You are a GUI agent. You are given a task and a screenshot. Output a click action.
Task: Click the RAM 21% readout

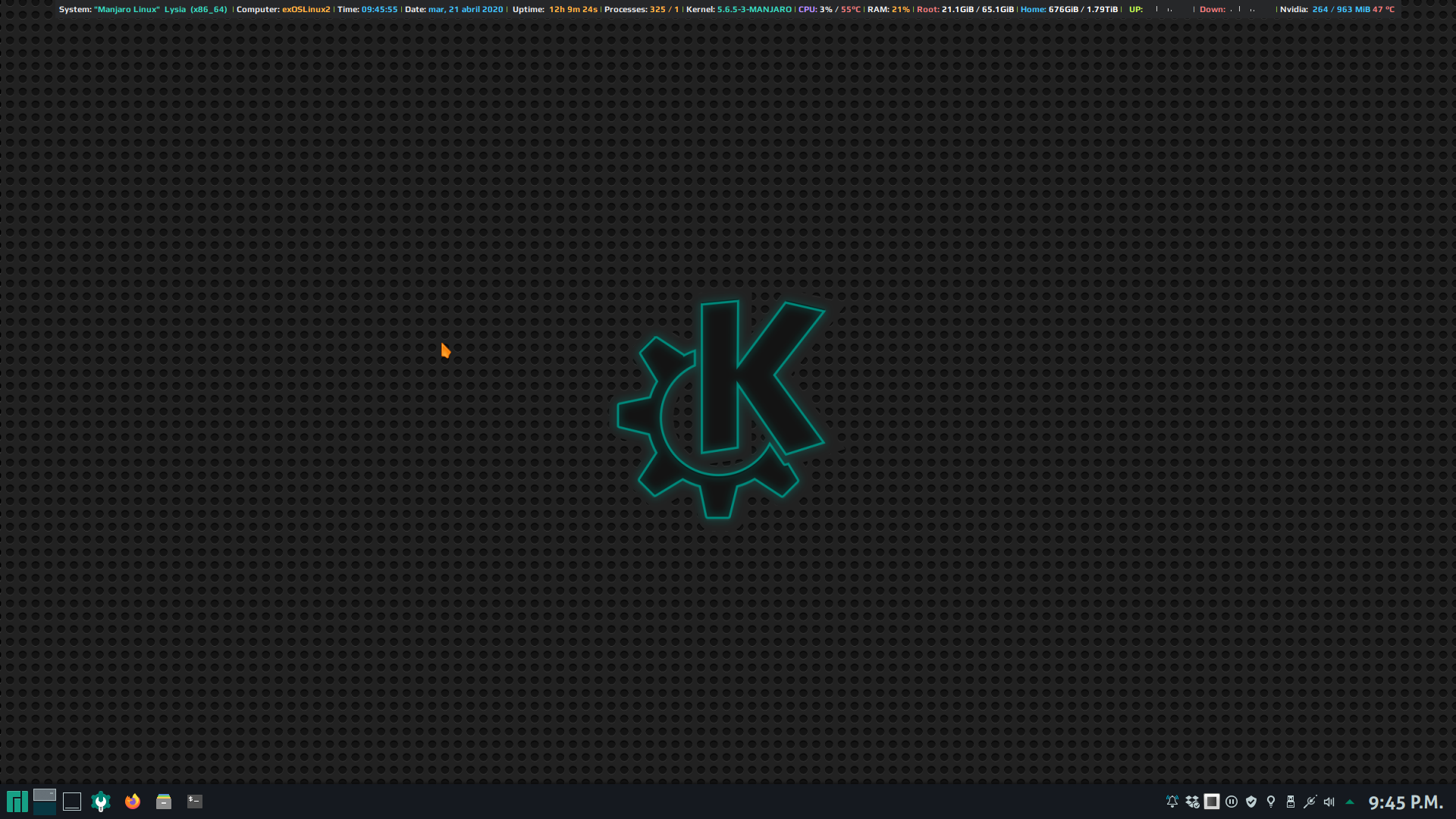888,9
